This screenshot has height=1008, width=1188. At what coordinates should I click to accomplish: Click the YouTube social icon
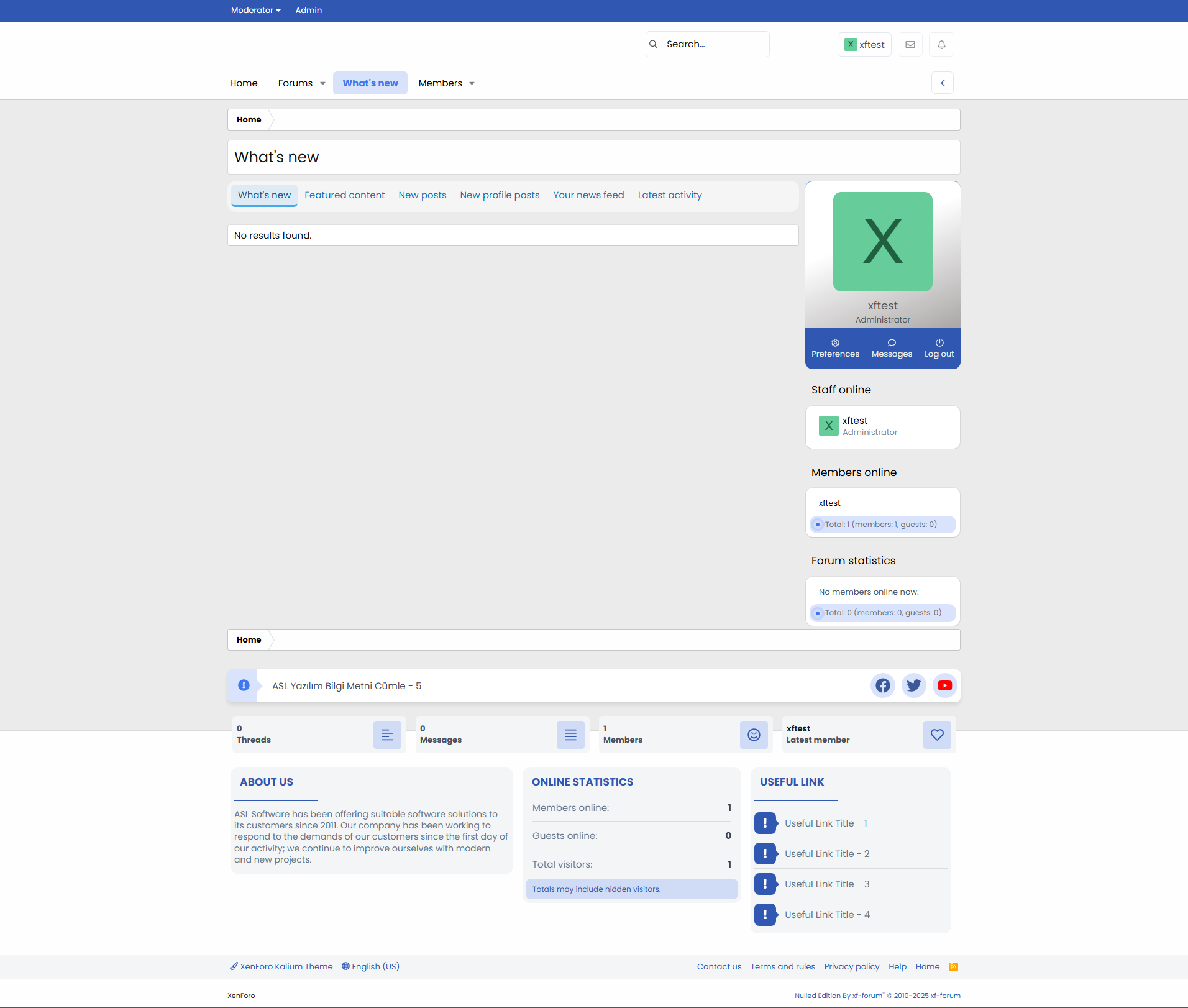point(944,685)
